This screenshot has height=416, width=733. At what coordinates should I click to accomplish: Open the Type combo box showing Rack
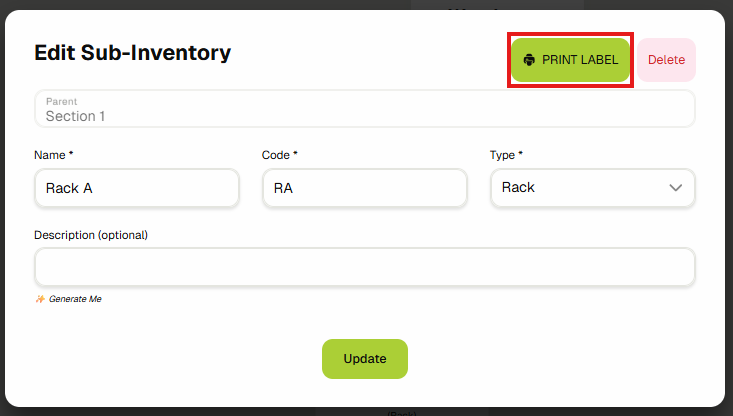(592, 188)
